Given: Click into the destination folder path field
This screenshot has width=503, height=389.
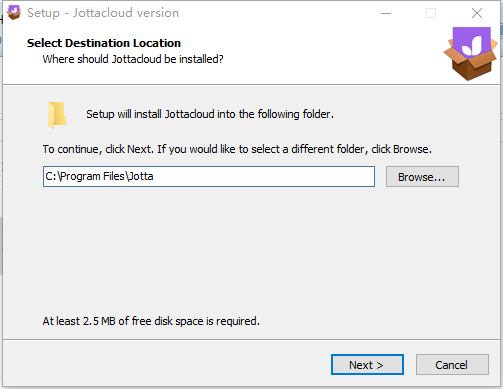Looking at the screenshot, I should [x=209, y=176].
